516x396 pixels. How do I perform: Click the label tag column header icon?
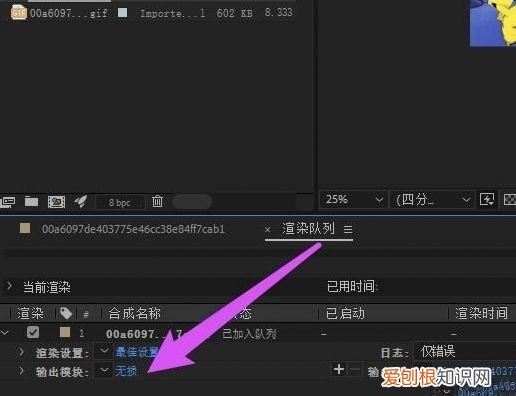click(x=66, y=313)
